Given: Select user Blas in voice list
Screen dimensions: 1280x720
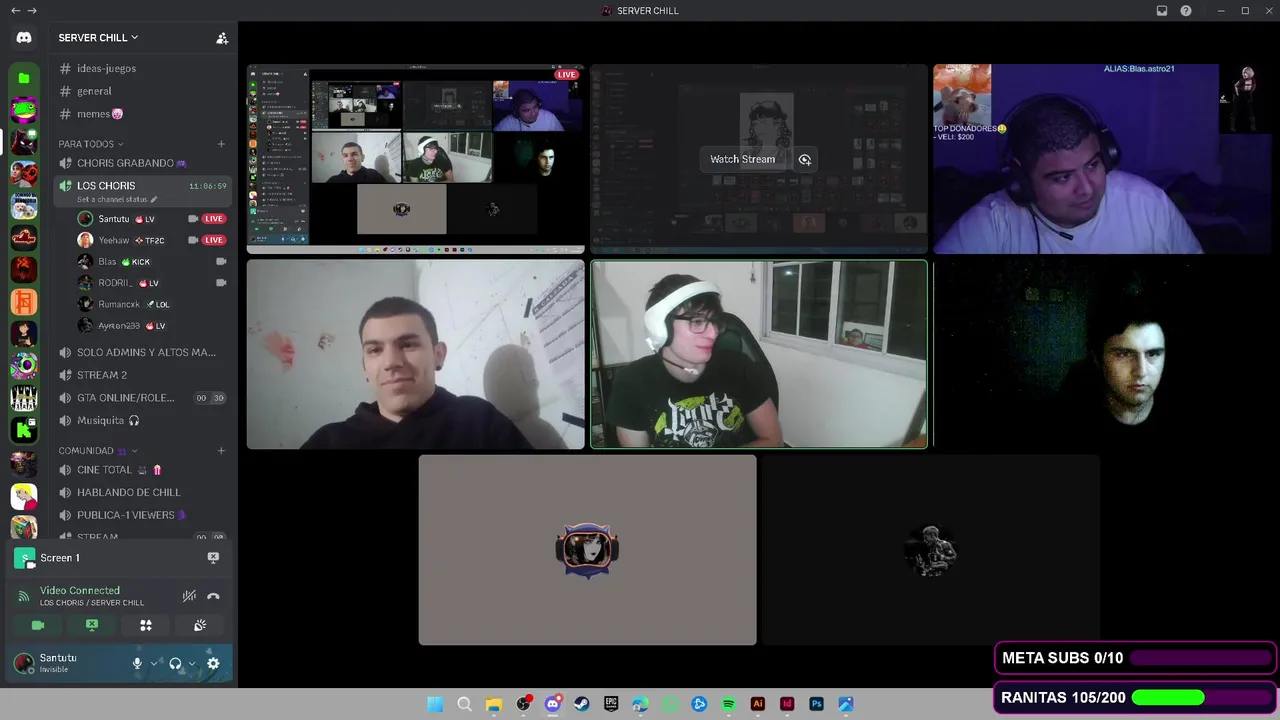Looking at the screenshot, I should 150,261.
